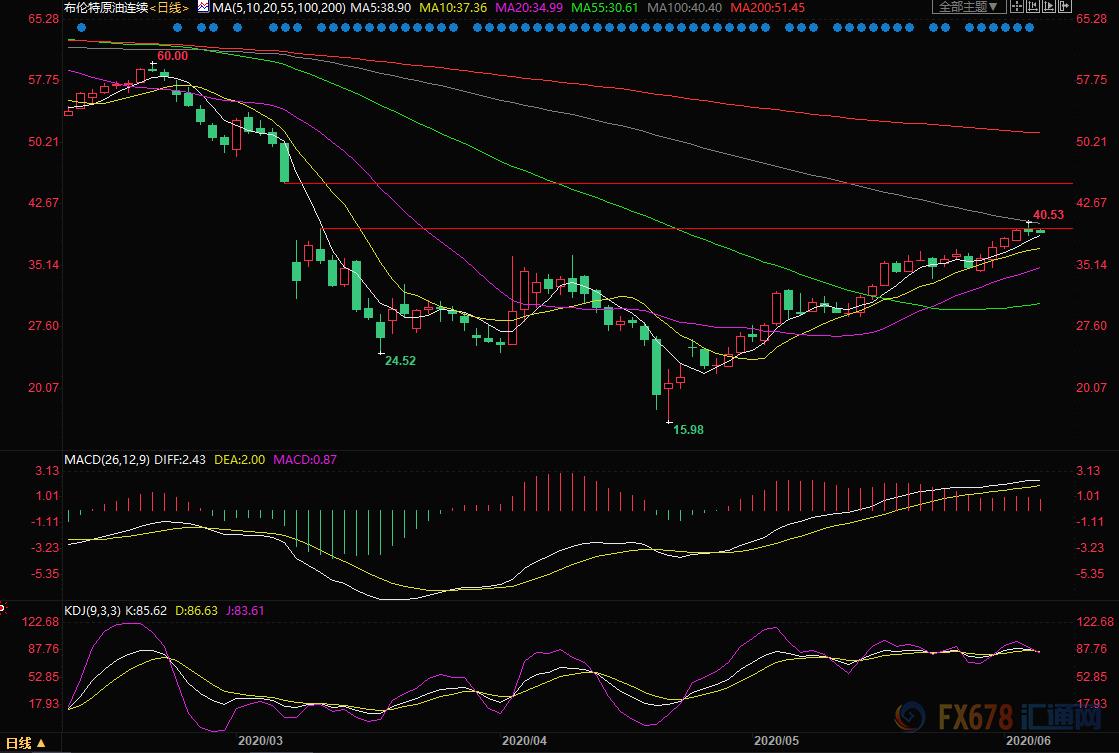Click the chart replay icon in top-right toolbar
Viewport: 1119px width, 753px height.
[x=1049, y=6]
